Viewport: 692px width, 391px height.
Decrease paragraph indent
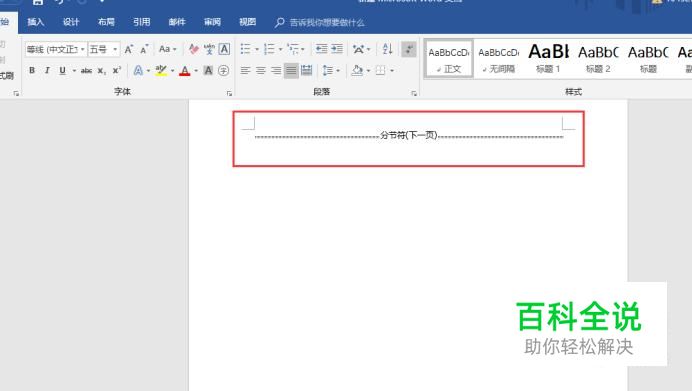tap(322, 49)
